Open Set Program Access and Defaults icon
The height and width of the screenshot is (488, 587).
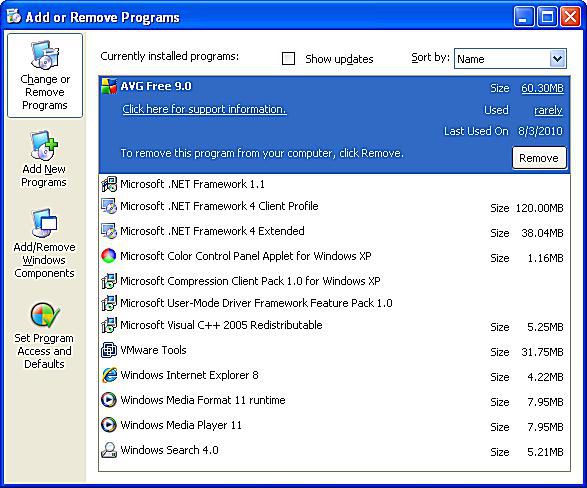pyautogui.click(x=44, y=315)
